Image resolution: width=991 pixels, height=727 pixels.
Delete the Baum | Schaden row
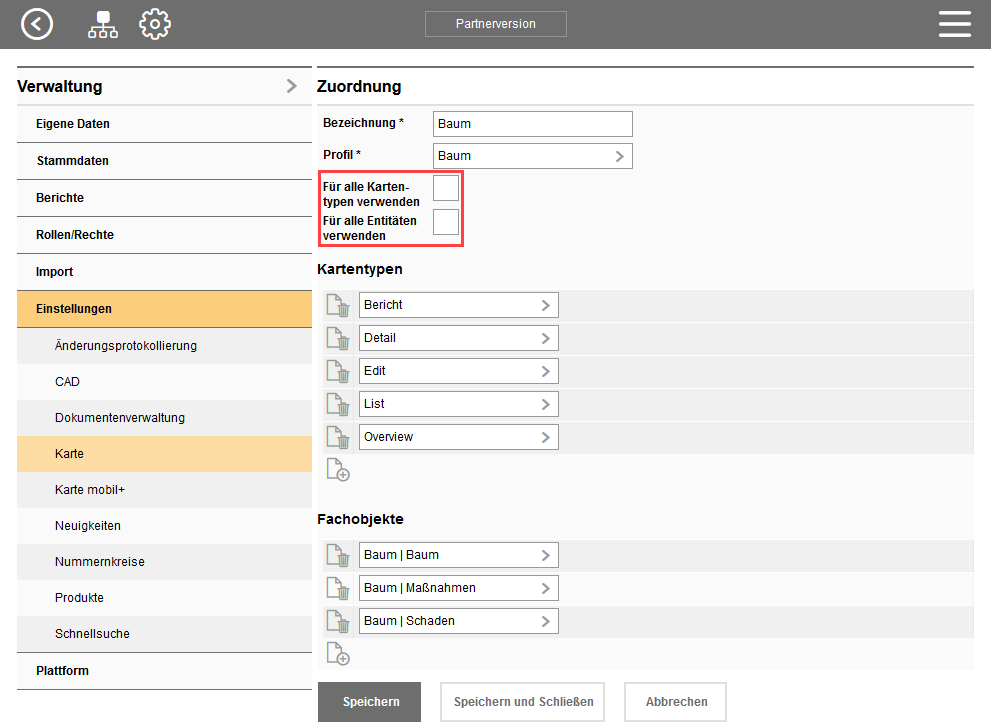337,621
